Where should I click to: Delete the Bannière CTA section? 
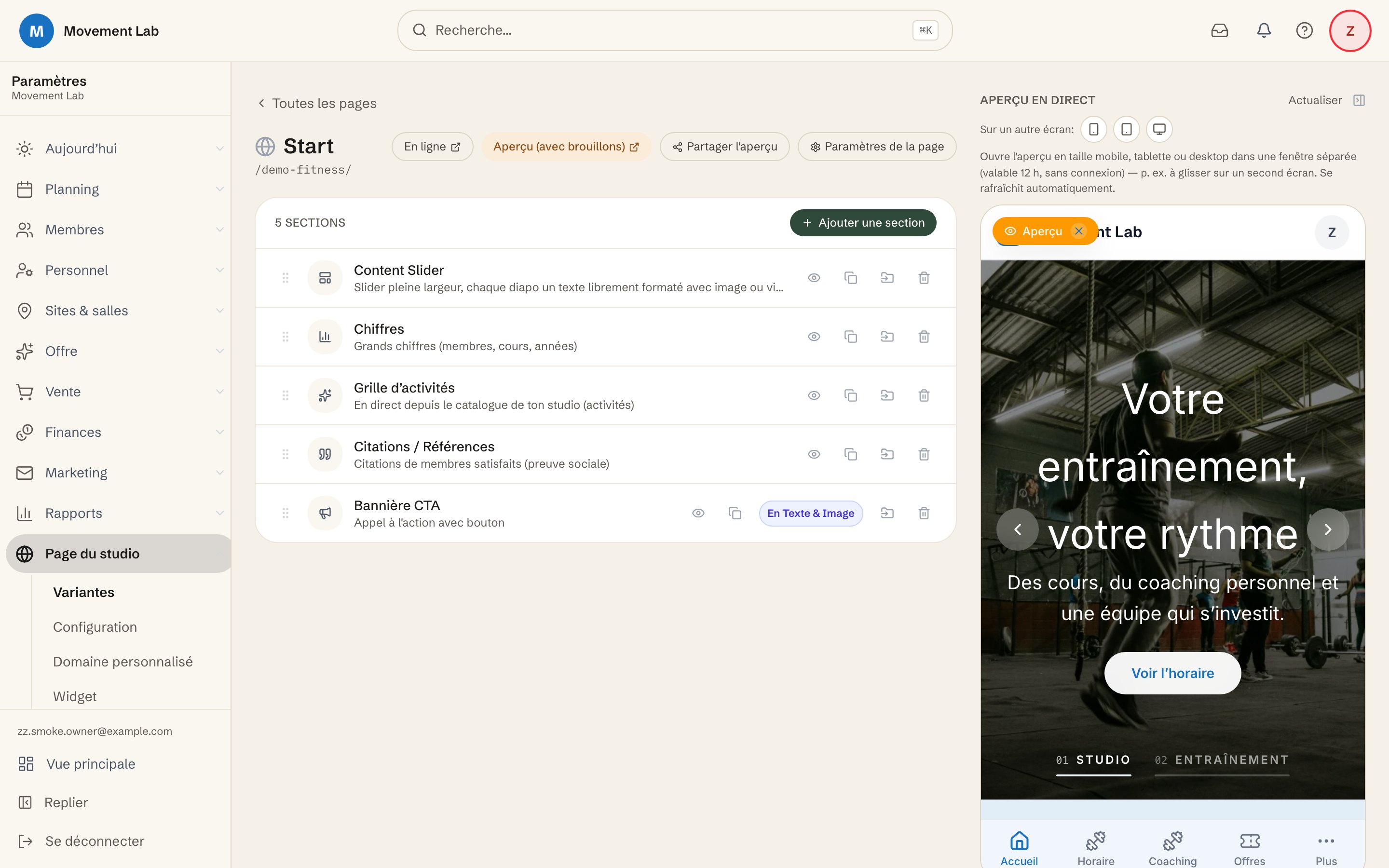click(x=924, y=513)
